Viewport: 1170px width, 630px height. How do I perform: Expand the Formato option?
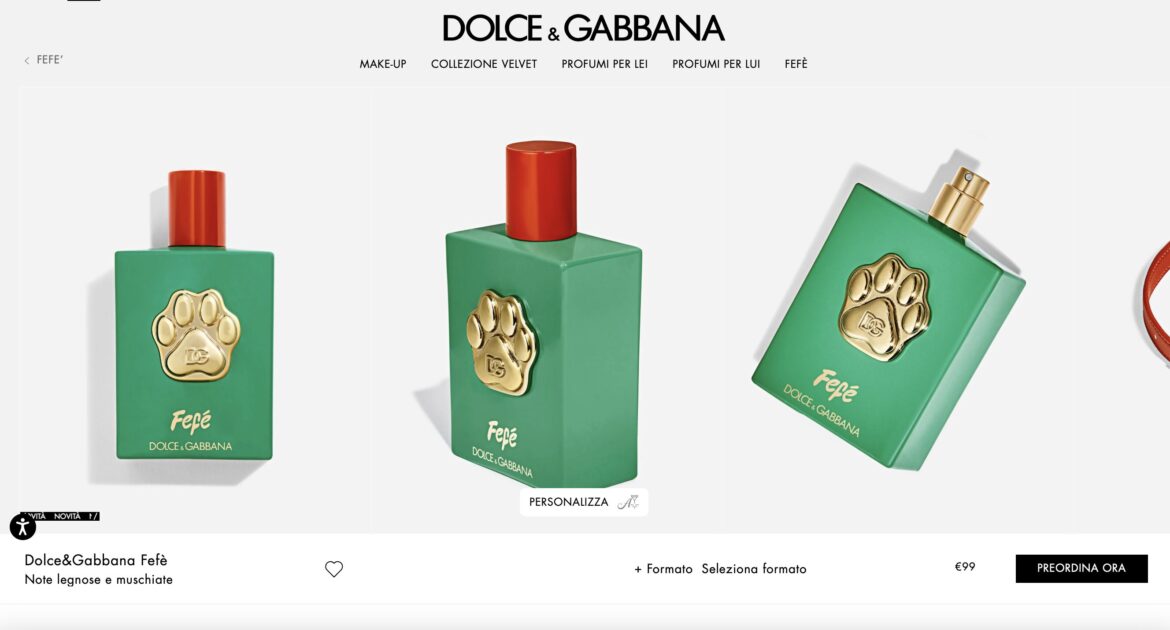tap(663, 569)
